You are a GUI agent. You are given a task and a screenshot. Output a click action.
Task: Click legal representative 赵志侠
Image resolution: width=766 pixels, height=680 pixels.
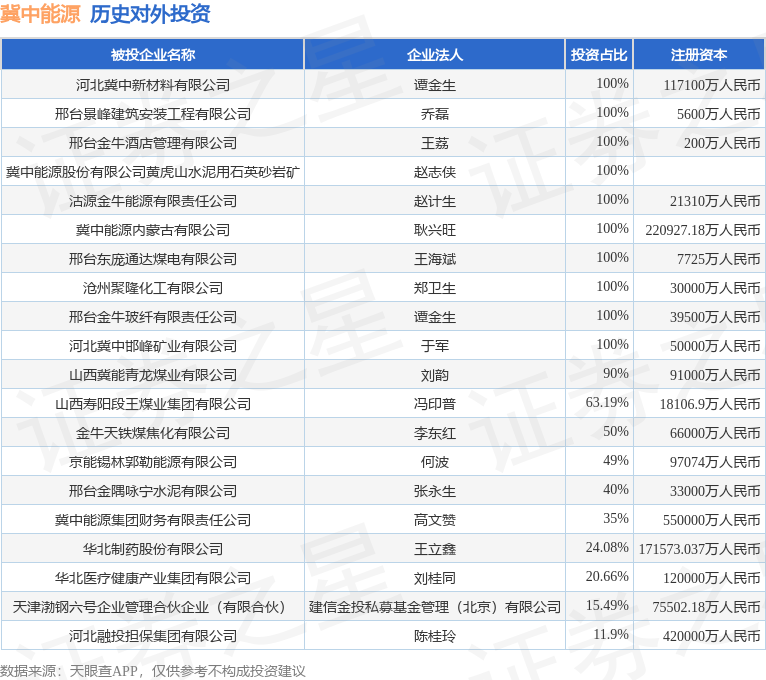click(434, 172)
